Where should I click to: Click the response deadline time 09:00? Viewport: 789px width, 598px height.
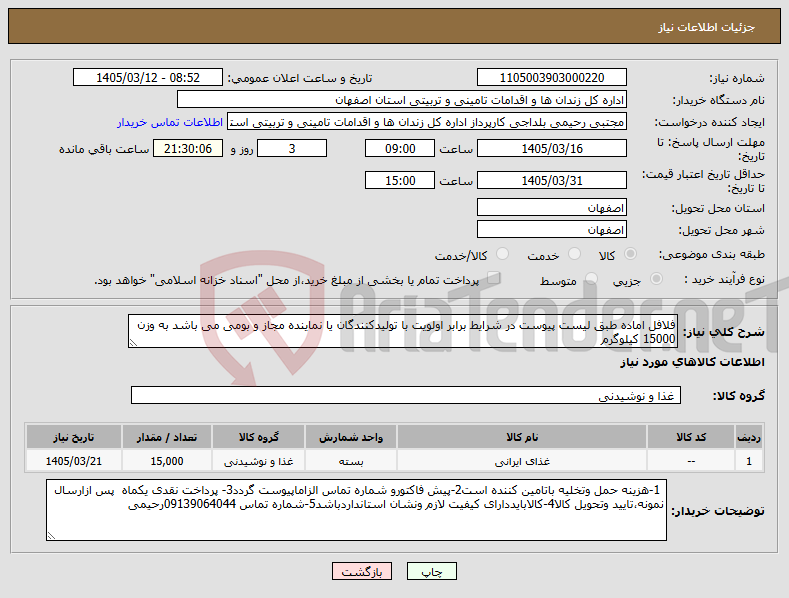point(400,148)
